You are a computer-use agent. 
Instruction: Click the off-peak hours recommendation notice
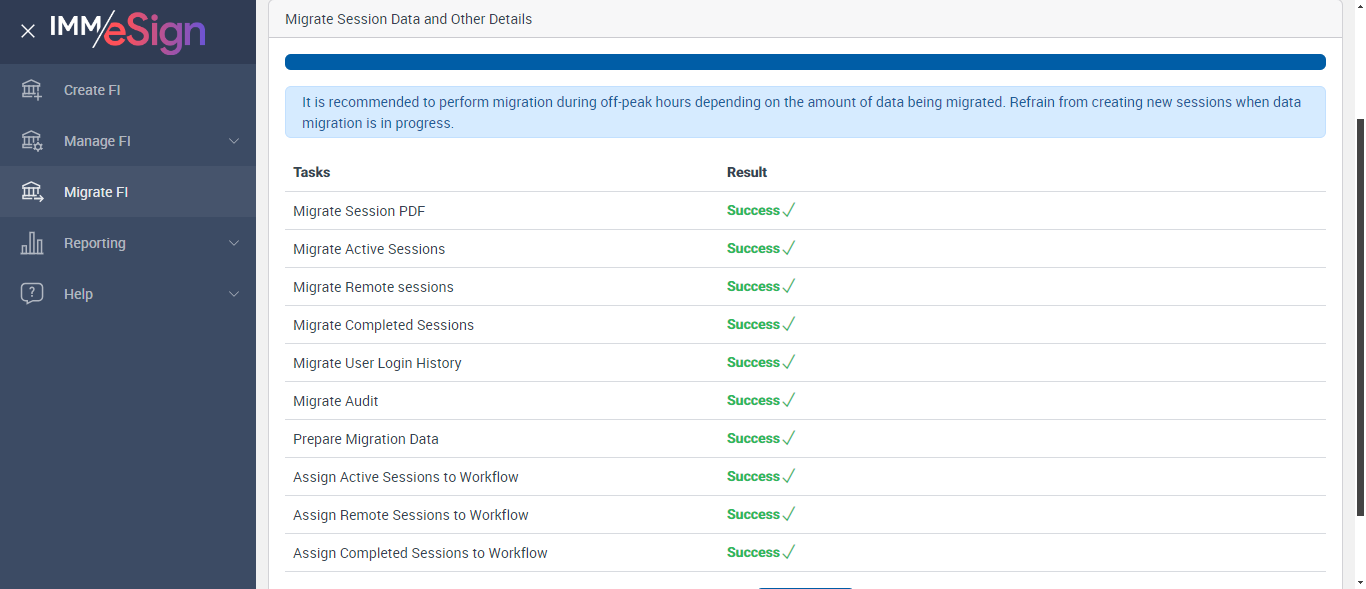805,112
